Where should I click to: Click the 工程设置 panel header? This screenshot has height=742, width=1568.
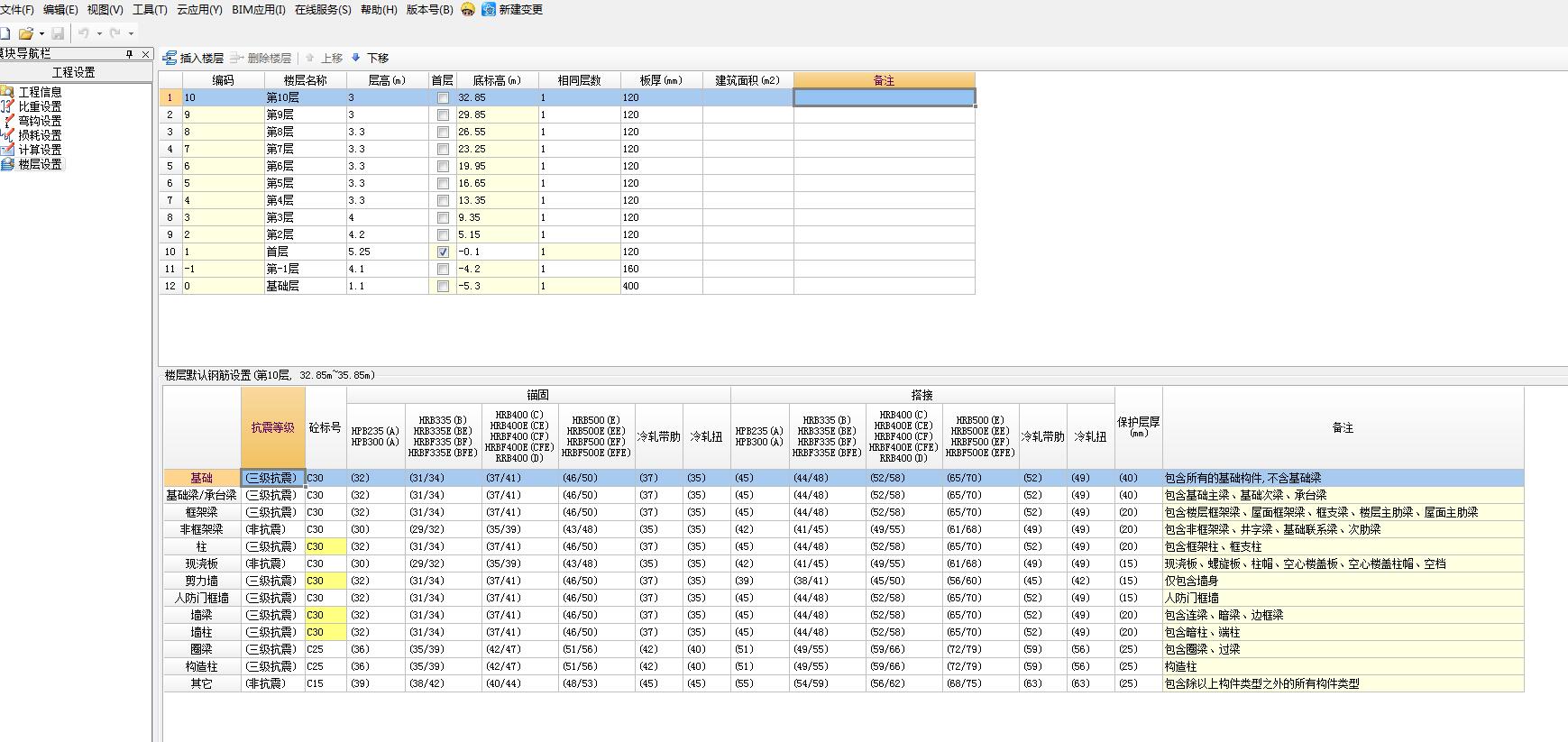coord(74,72)
